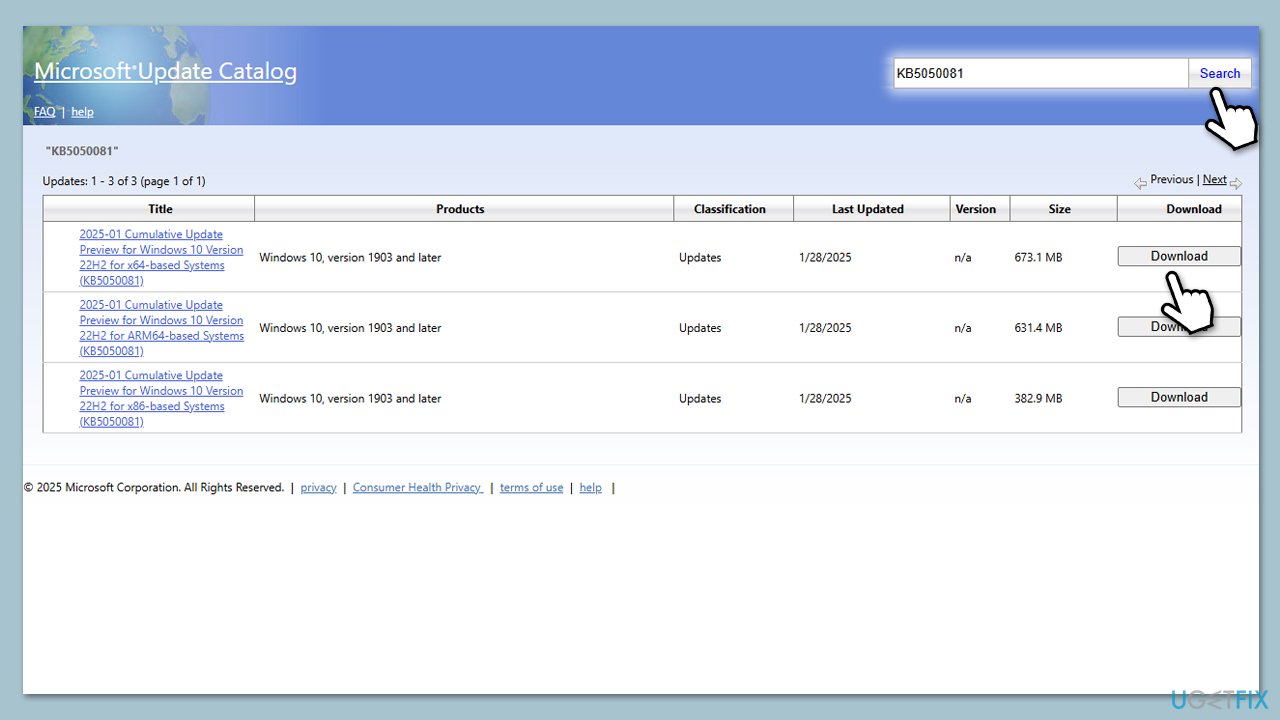This screenshot has width=1280, height=720.
Task: Open the ARM64-based Systems KB5050081 update link
Action: coord(161,328)
